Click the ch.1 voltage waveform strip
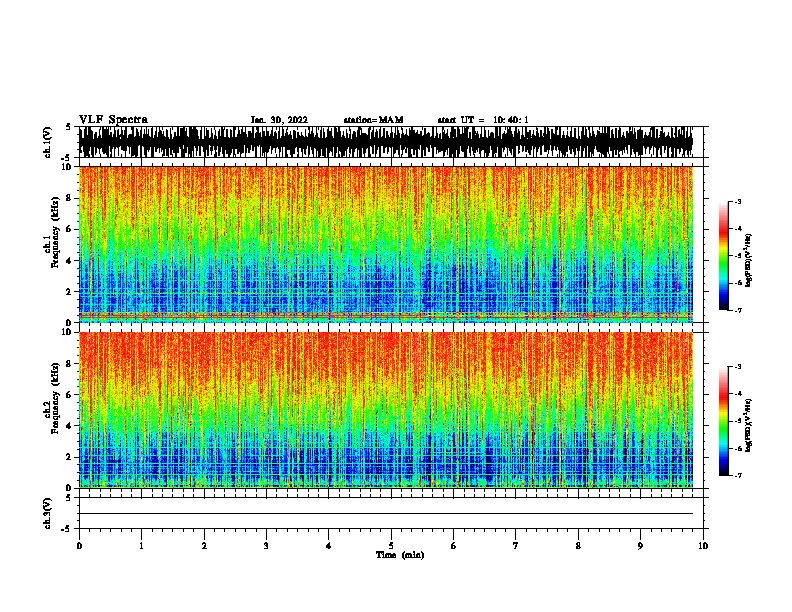The height and width of the screenshot is (612, 792). tap(386, 142)
